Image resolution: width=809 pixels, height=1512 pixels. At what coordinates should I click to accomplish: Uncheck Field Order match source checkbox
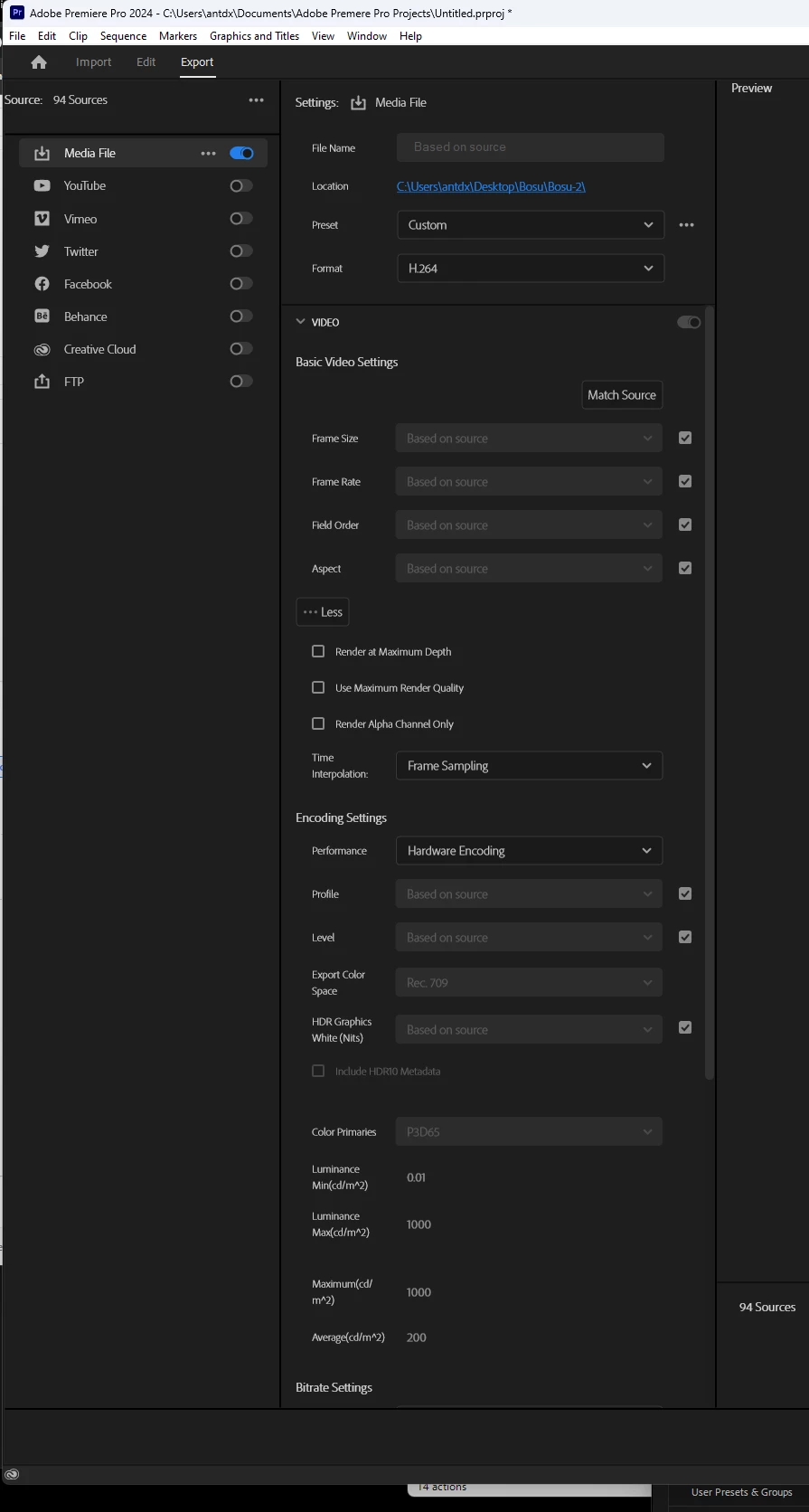[x=685, y=525]
